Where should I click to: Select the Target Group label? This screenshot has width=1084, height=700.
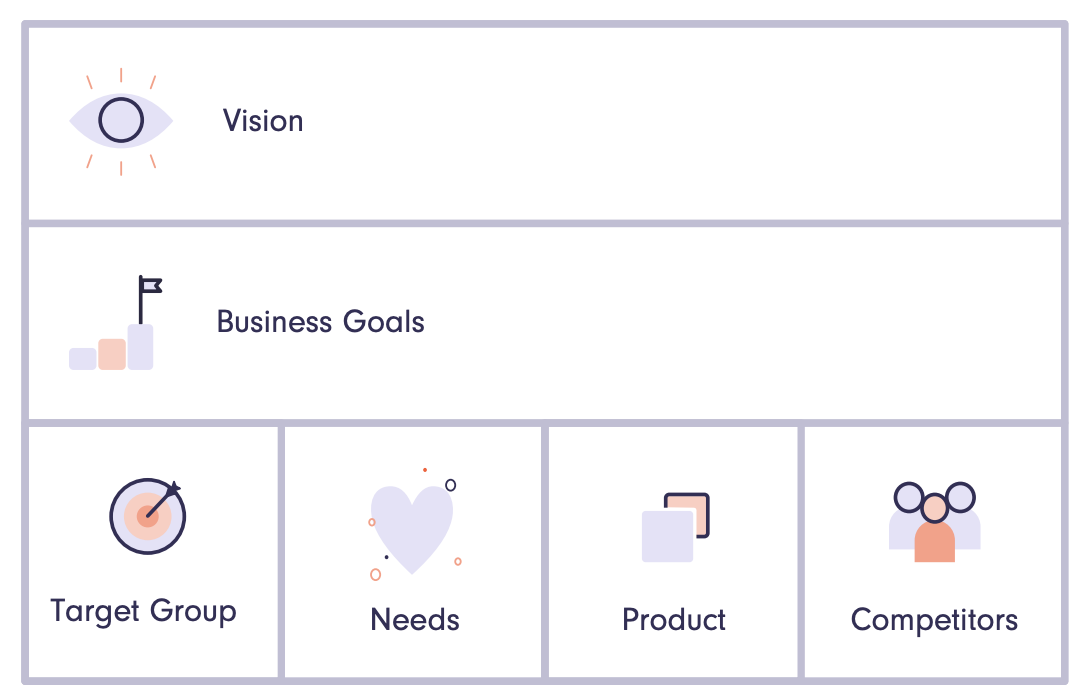(144, 612)
